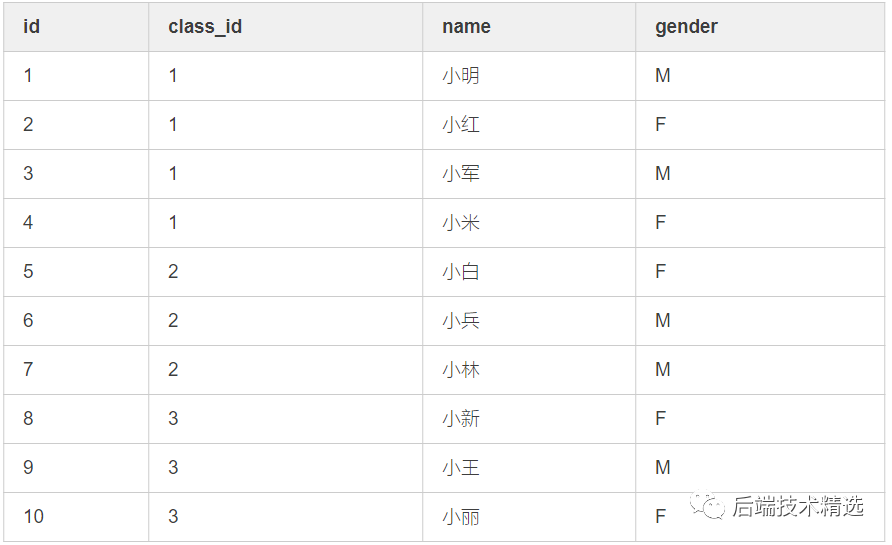Select the name cell 小军

[x=461, y=174]
